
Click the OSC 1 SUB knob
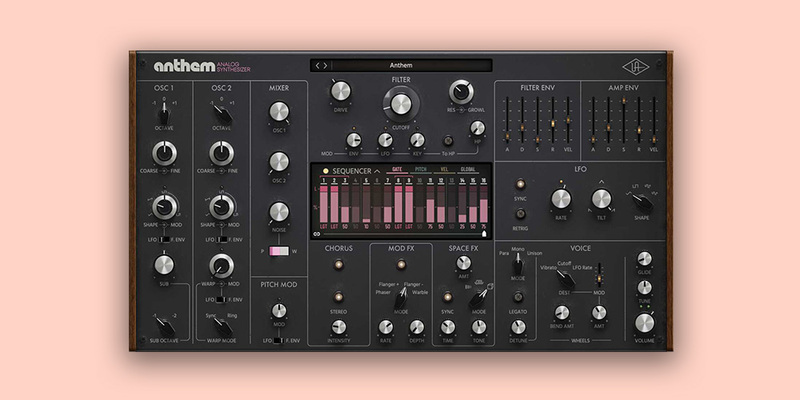164,265
